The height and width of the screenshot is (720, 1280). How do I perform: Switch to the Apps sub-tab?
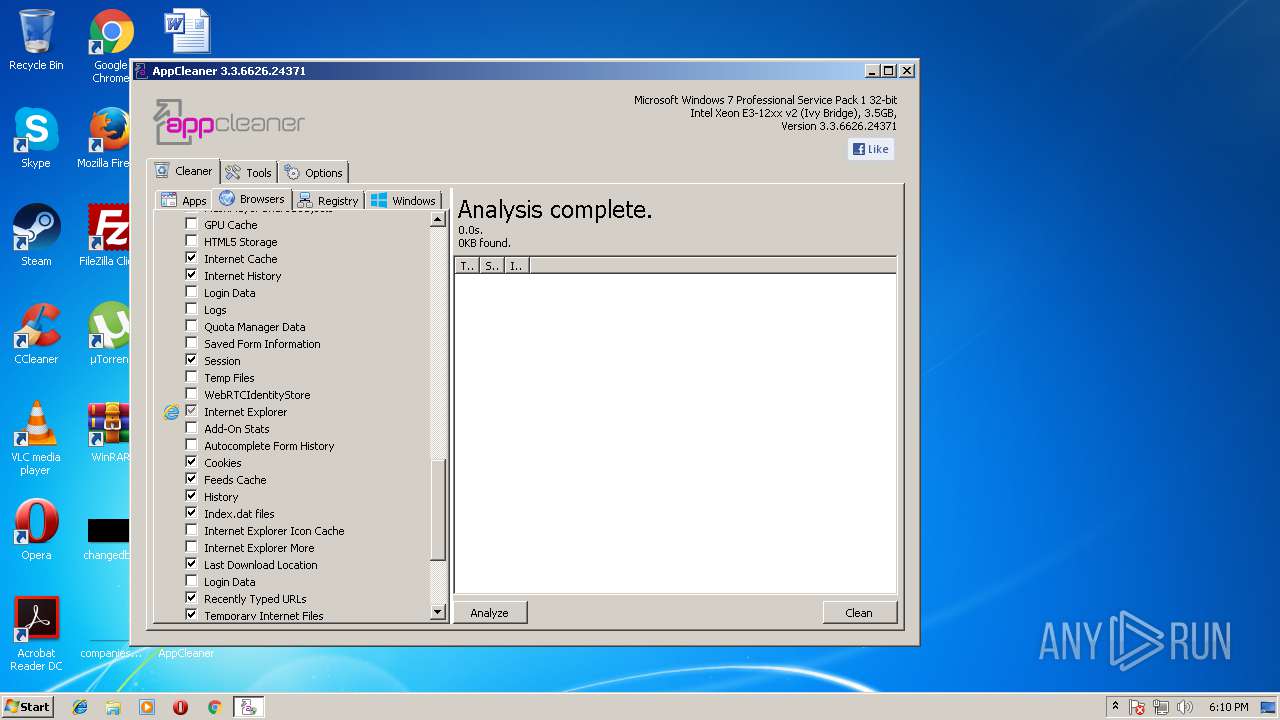tap(184, 201)
